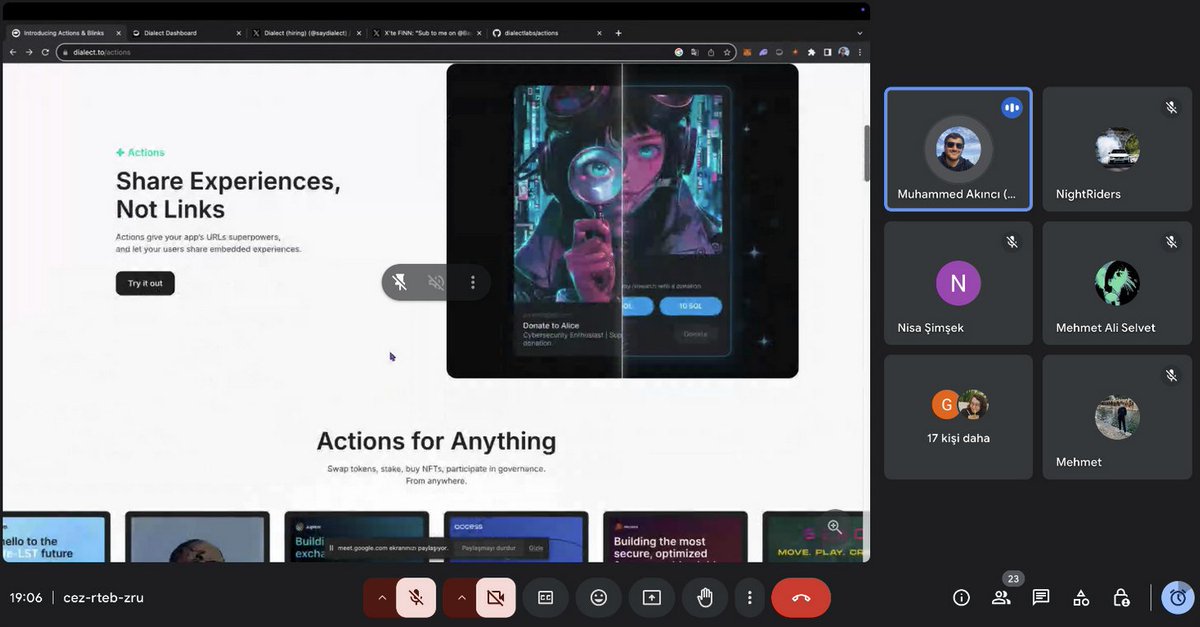The width and height of the screenshot is (1200, 627).
Task: Click browser forward arrow
Action: [x=29, y=52]
